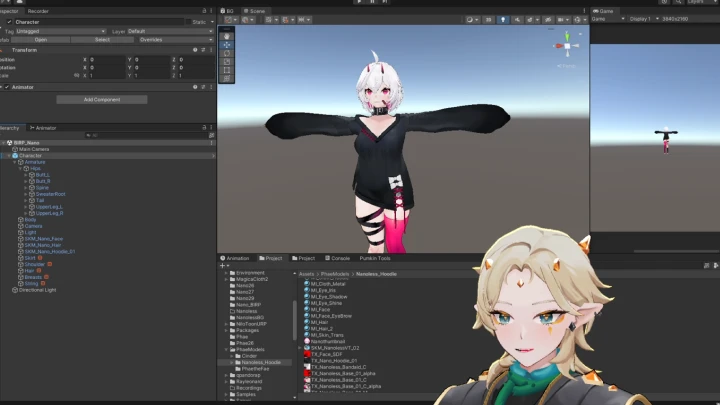
Task: Select the Rotate tool
Action: [x=227, y=53]
